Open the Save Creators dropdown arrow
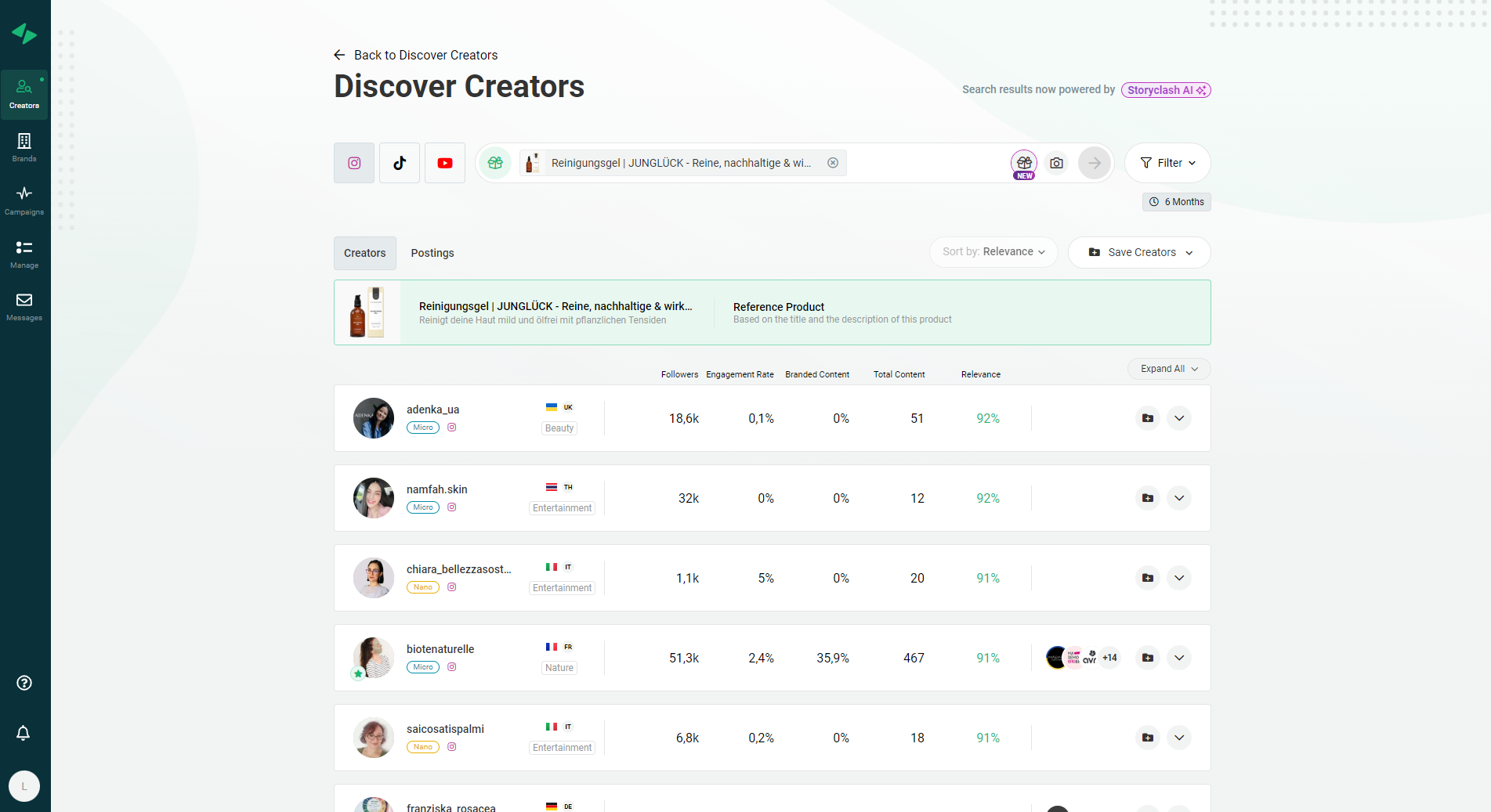The width and height of the screenshot is (1491, 812). [1190, 252]
